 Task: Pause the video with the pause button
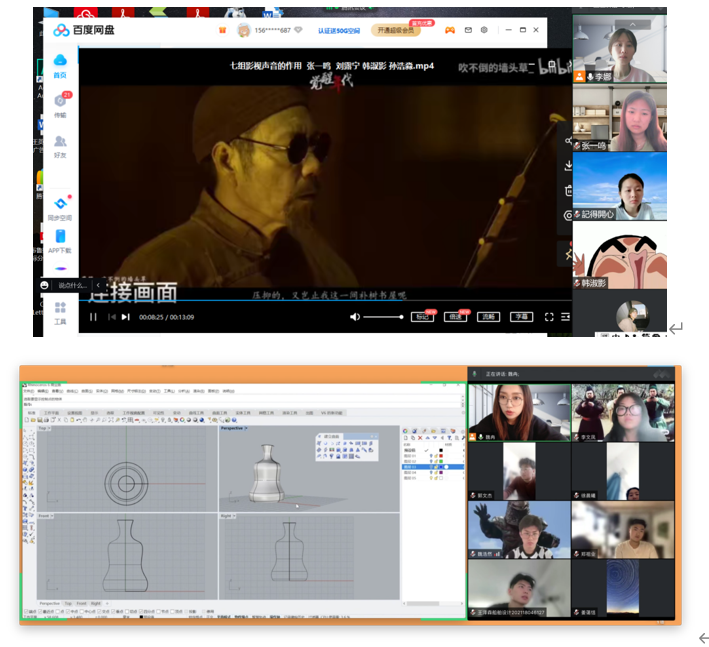click(x=93, y=317)
